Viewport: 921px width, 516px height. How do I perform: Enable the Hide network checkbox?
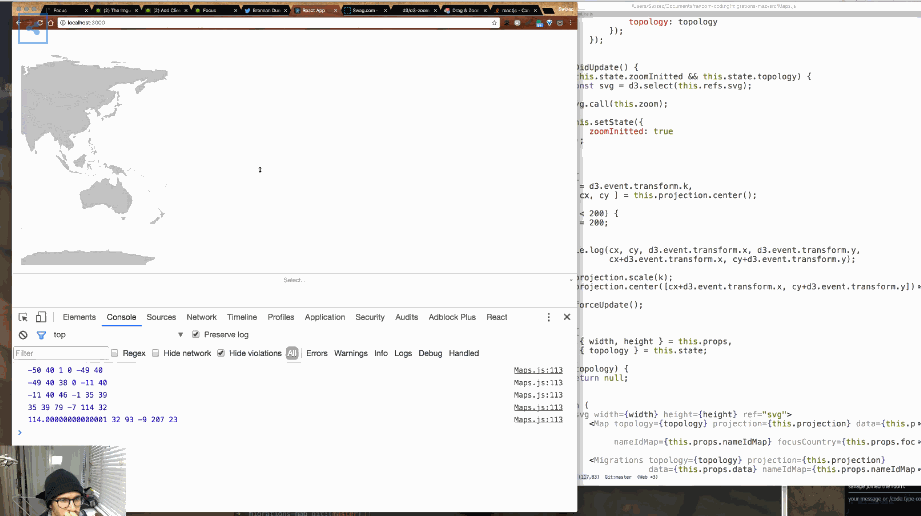(156, 353)
